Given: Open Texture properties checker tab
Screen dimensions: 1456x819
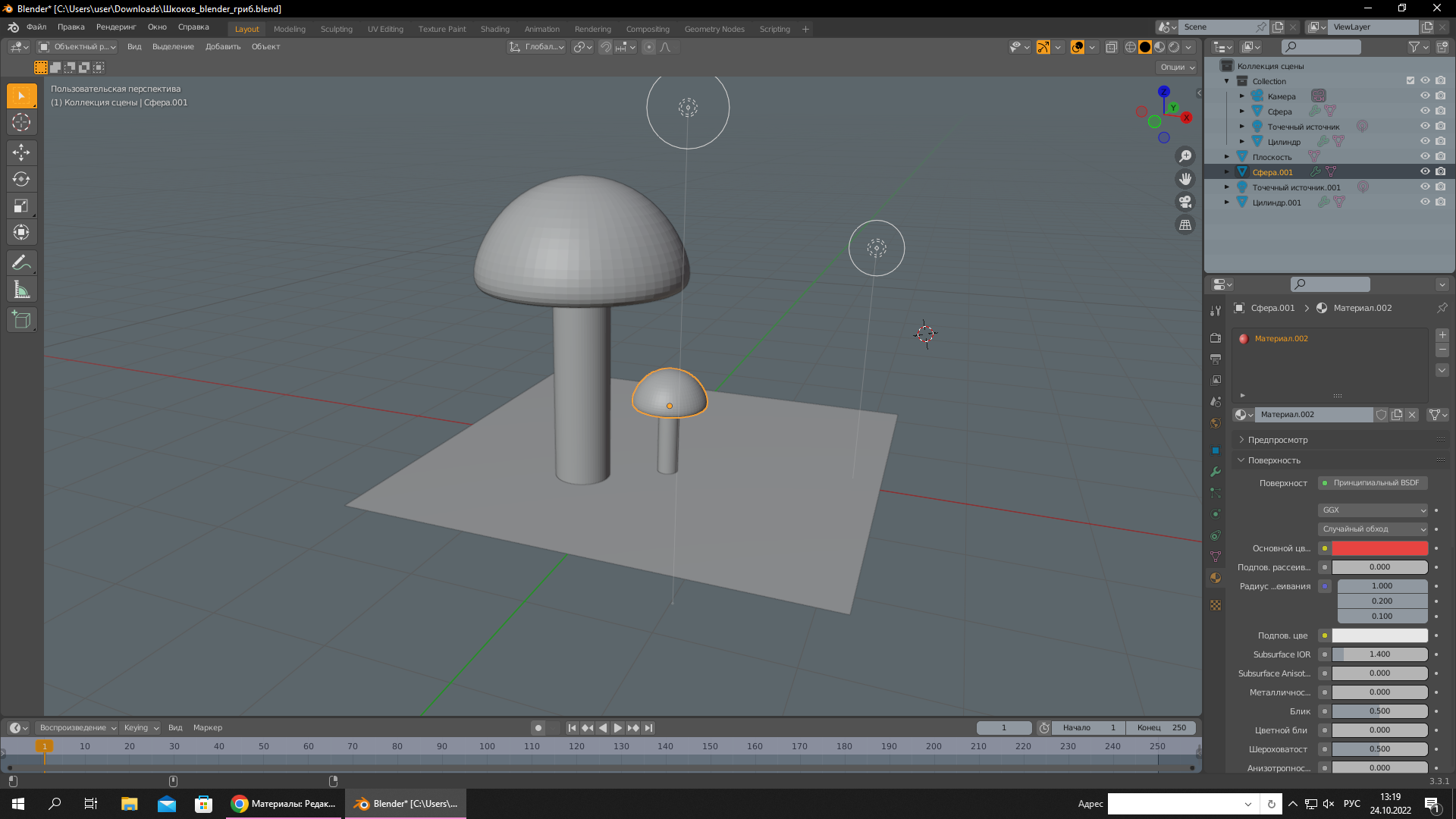Looking at the screenshot, I should (x=1216, y=605).
